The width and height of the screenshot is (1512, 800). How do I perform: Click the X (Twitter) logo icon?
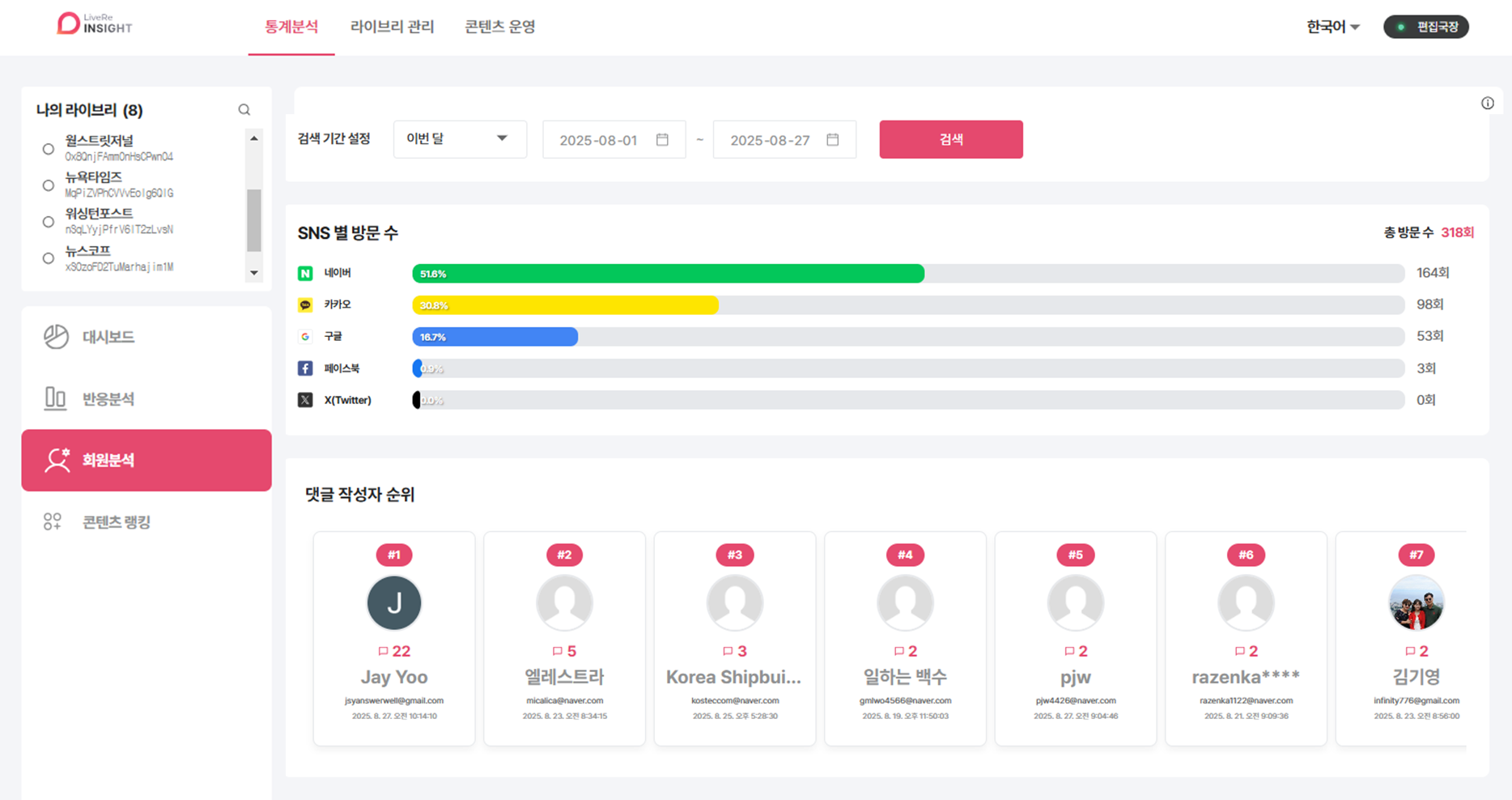pyautogui.click(x=305, y=400)
